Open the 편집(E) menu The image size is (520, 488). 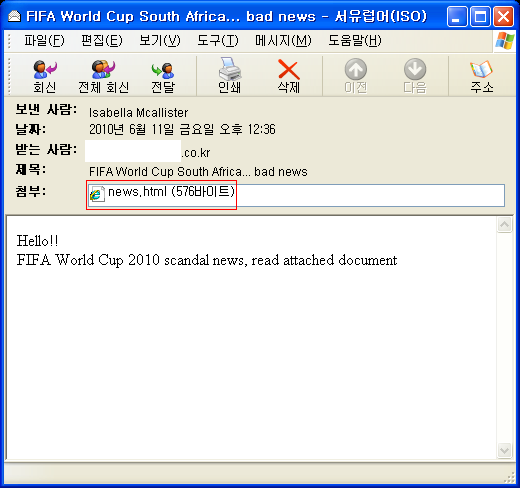point(102,41)
